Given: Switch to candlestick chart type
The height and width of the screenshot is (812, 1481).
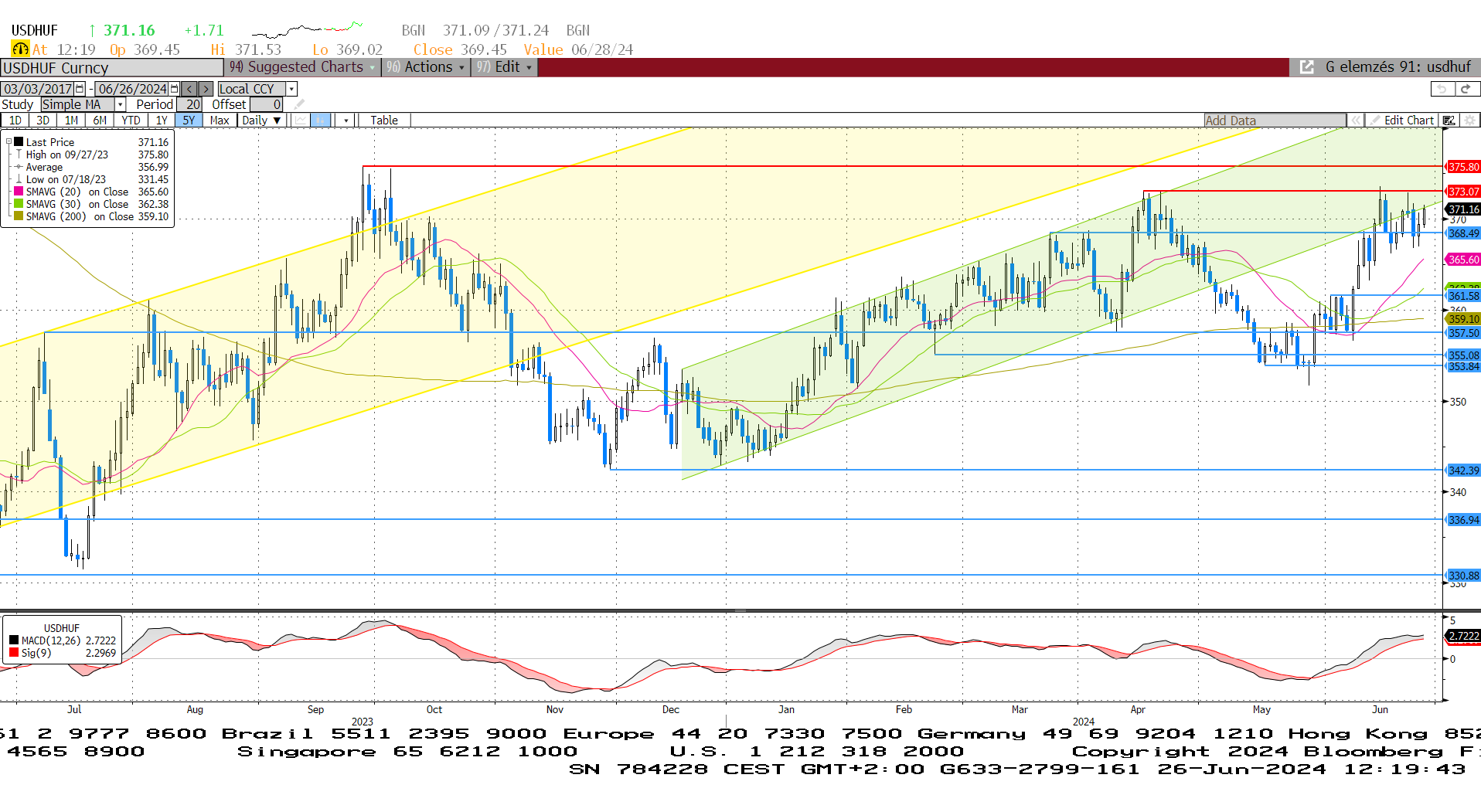Looking at the screenshot, I should tap(321, 120).
